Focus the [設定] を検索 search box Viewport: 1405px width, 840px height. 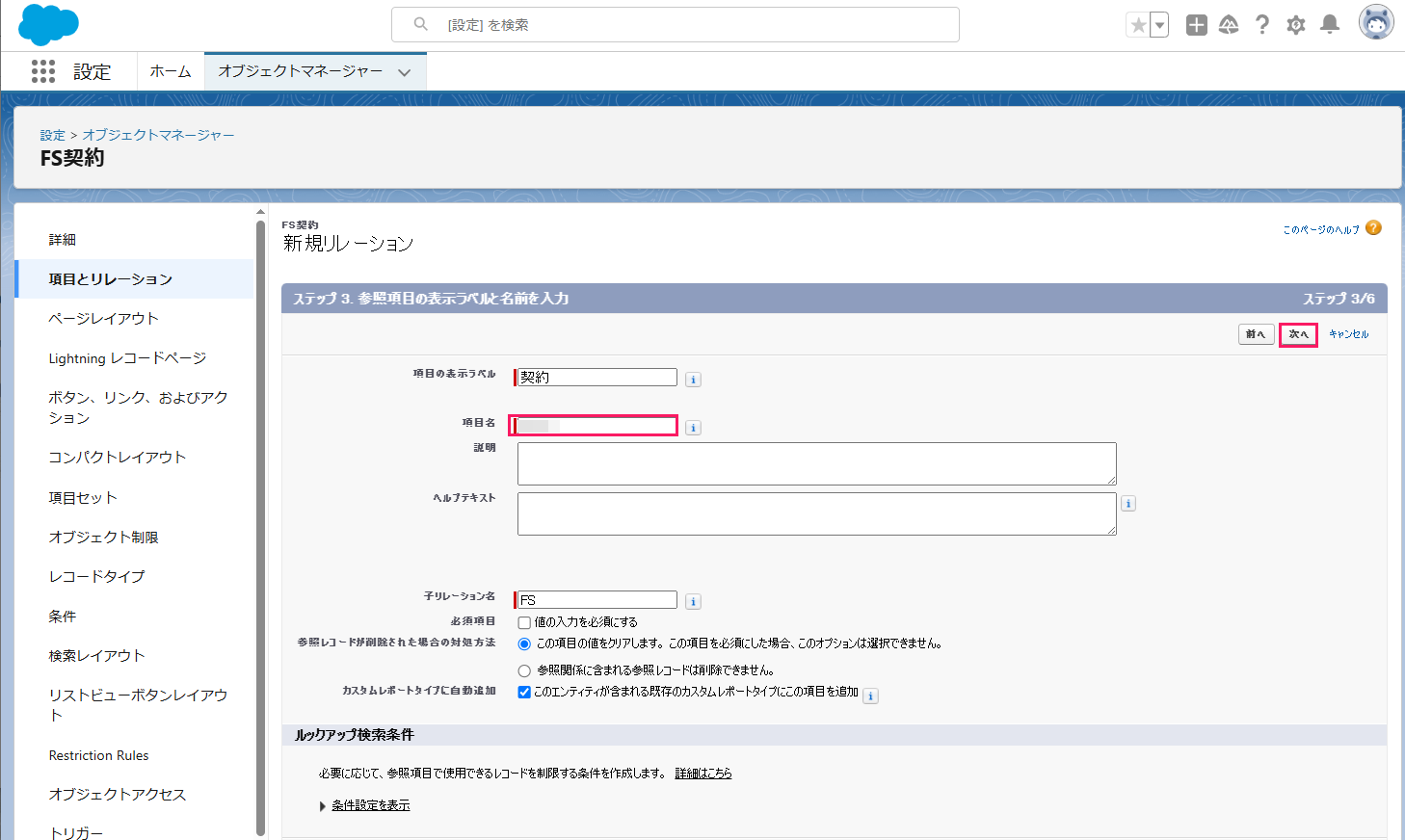[676, 24]
